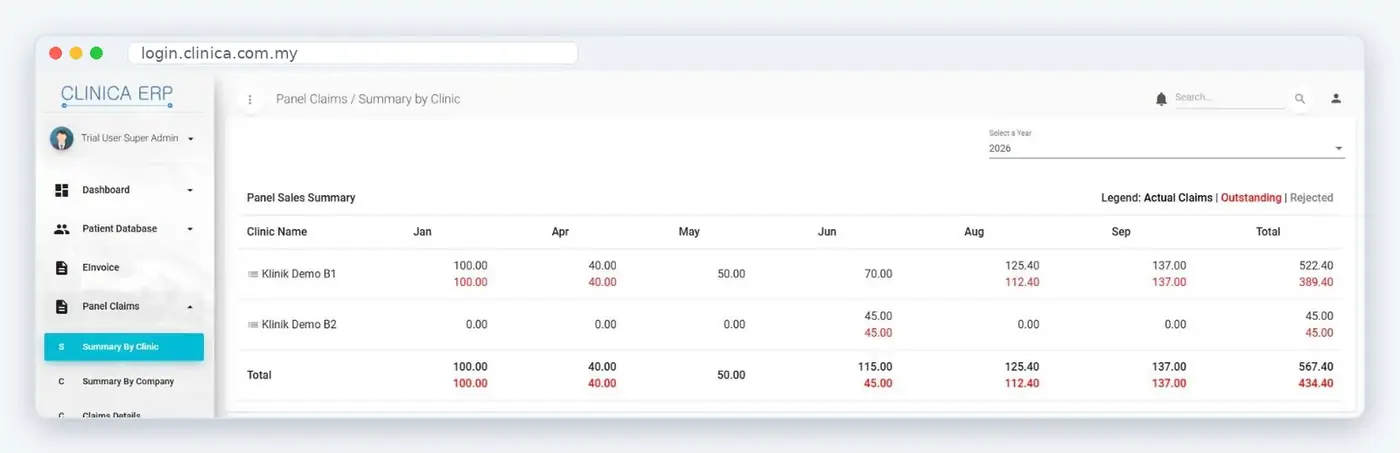
Task: Click the list icon beside Klinik Demo B1
Action: (x=253, y=274)
